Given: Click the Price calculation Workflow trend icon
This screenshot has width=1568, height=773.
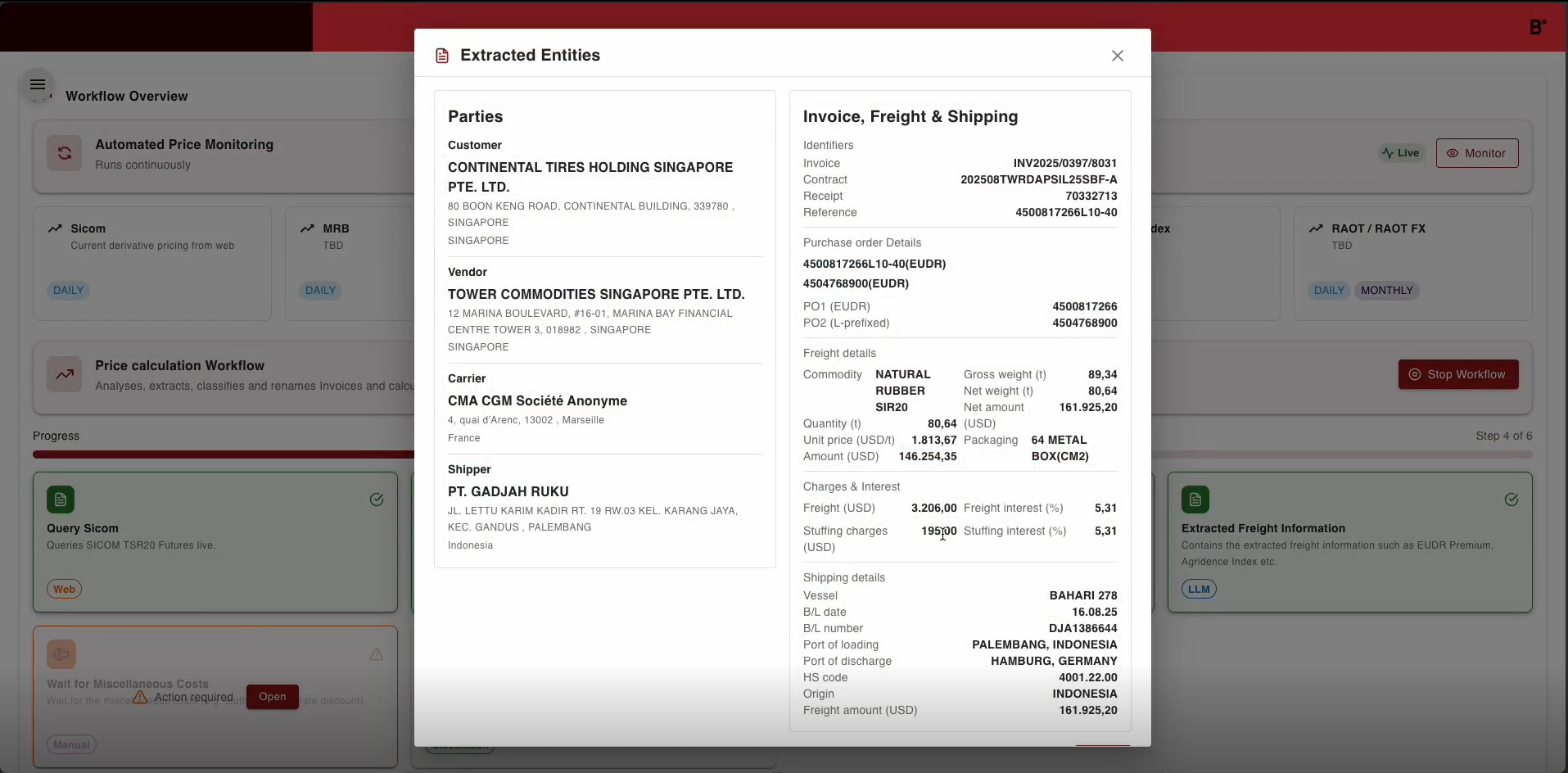Looking at the screenshot, I should (64, 375).
